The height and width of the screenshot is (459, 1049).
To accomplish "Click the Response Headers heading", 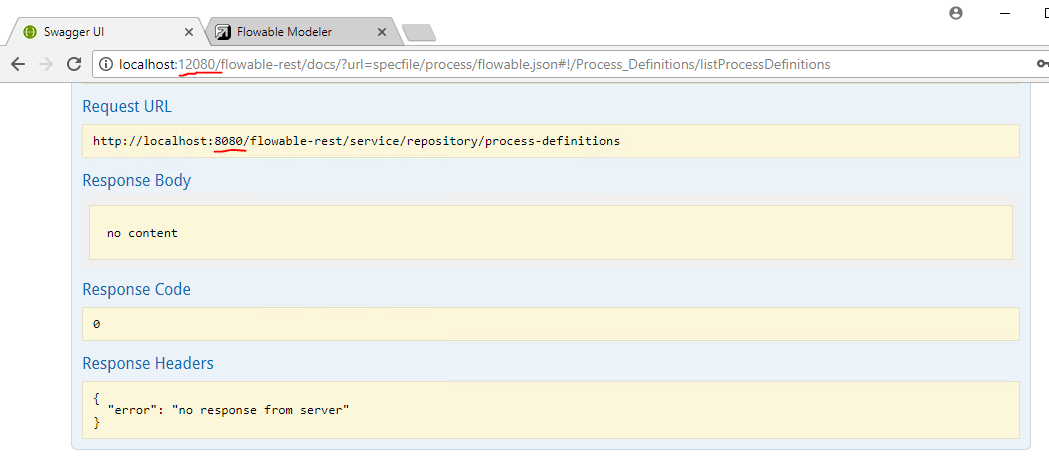I will (x=147, y=363).
